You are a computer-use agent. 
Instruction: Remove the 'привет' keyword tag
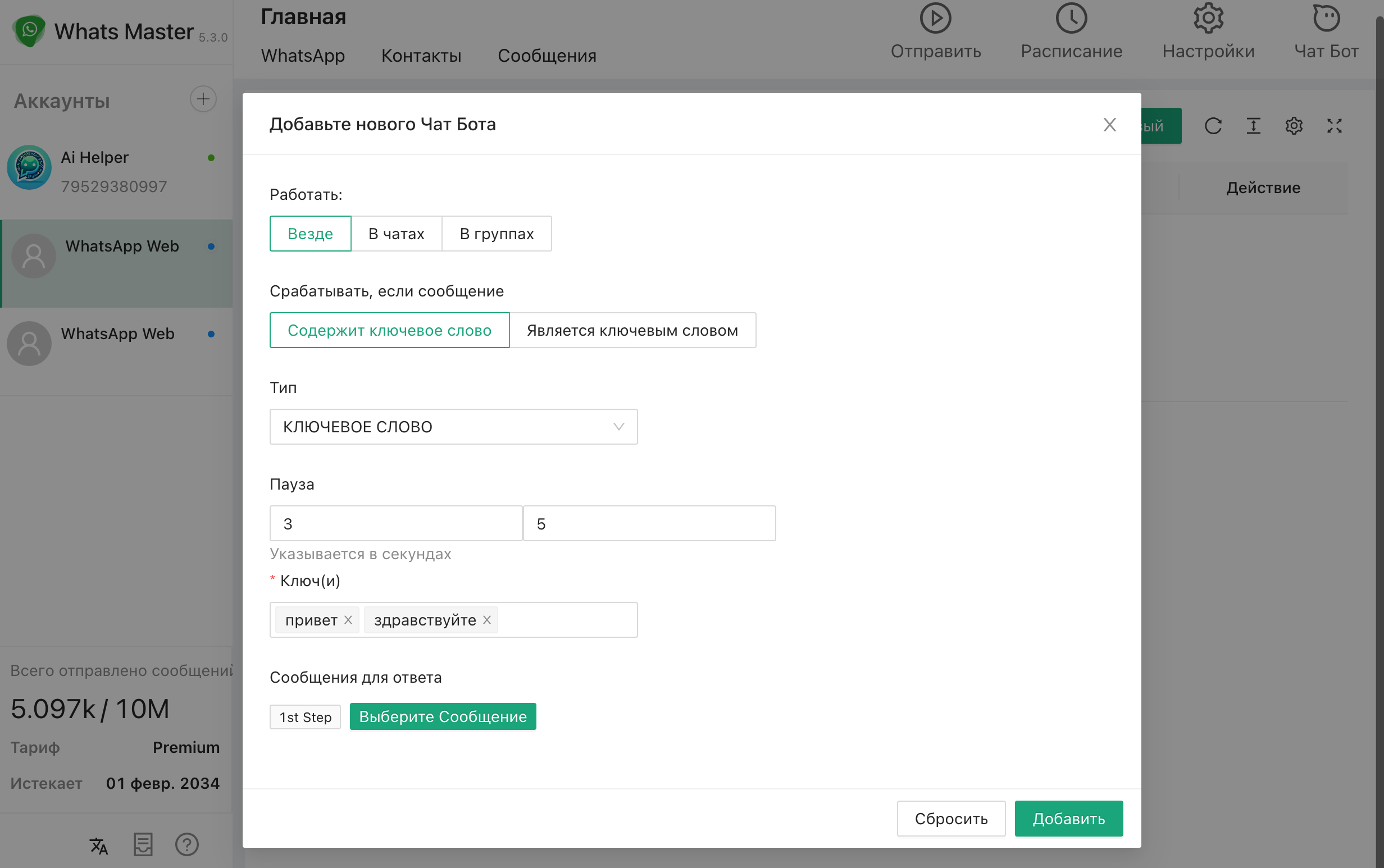coord(348,620)
